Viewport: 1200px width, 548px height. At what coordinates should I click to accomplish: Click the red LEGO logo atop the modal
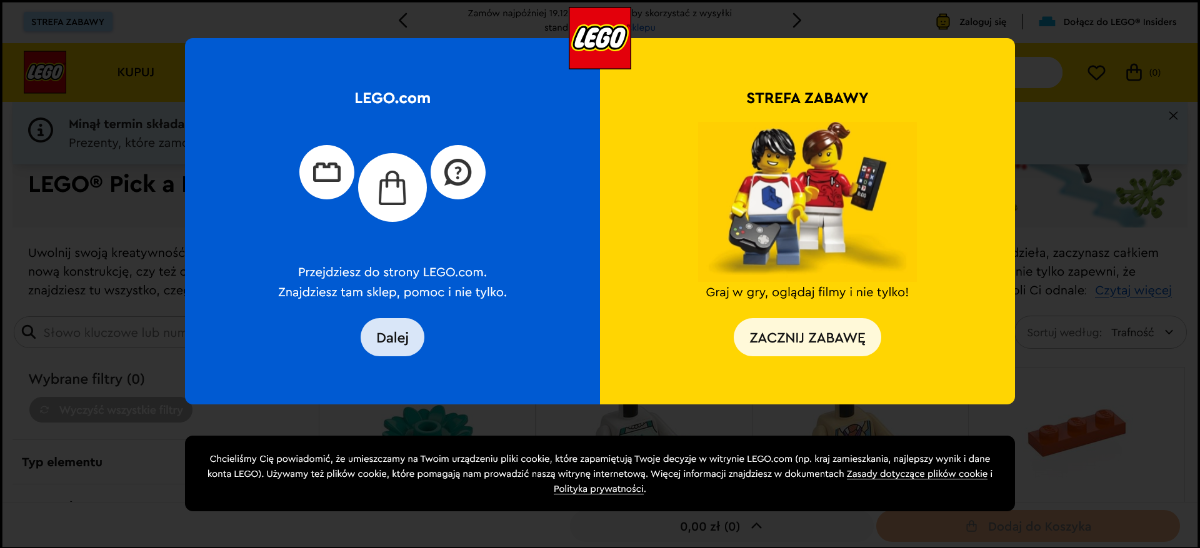[x=600, y=38]
